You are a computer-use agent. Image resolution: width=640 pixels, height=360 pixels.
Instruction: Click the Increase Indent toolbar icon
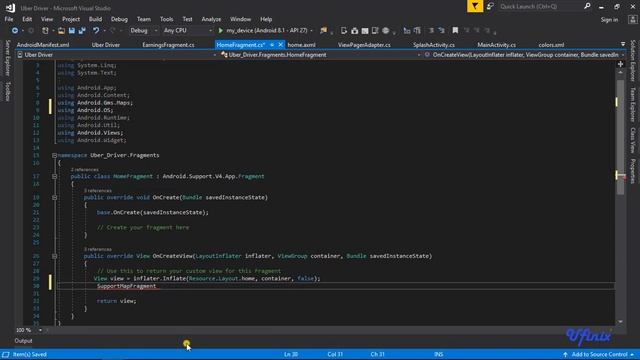417,31
